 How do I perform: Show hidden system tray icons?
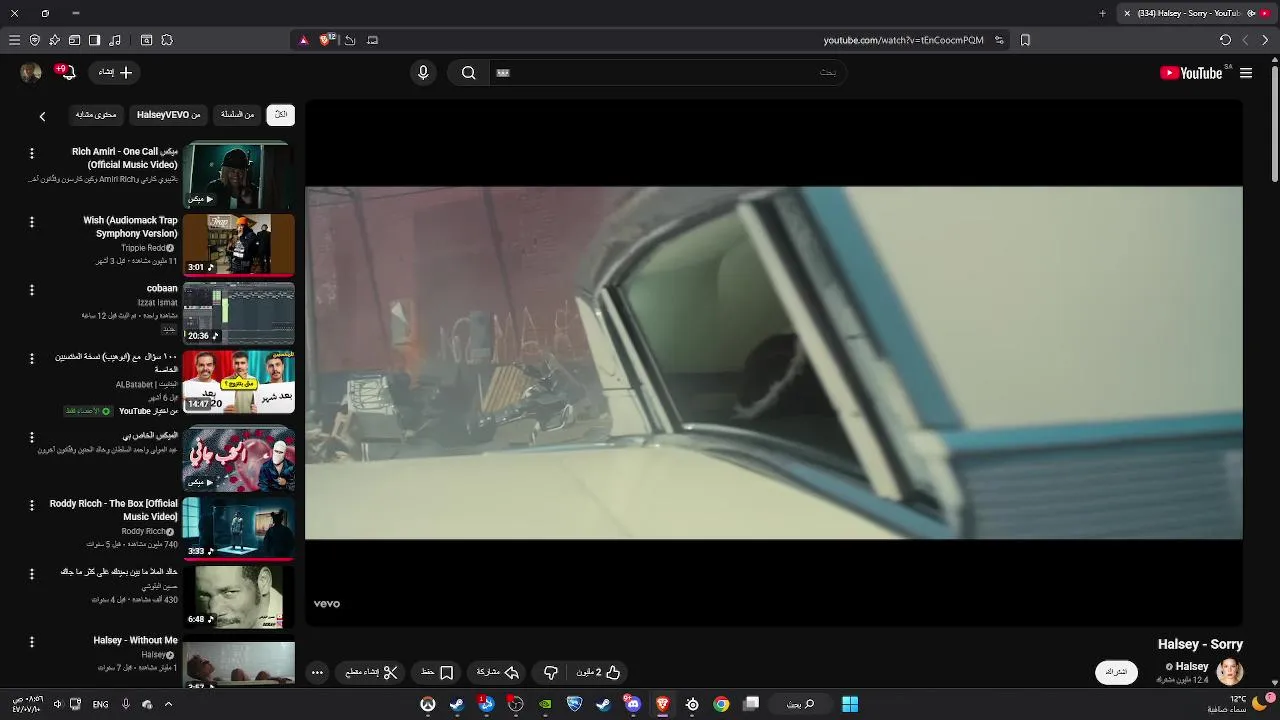pyautogui.click(x=168, y=704)
